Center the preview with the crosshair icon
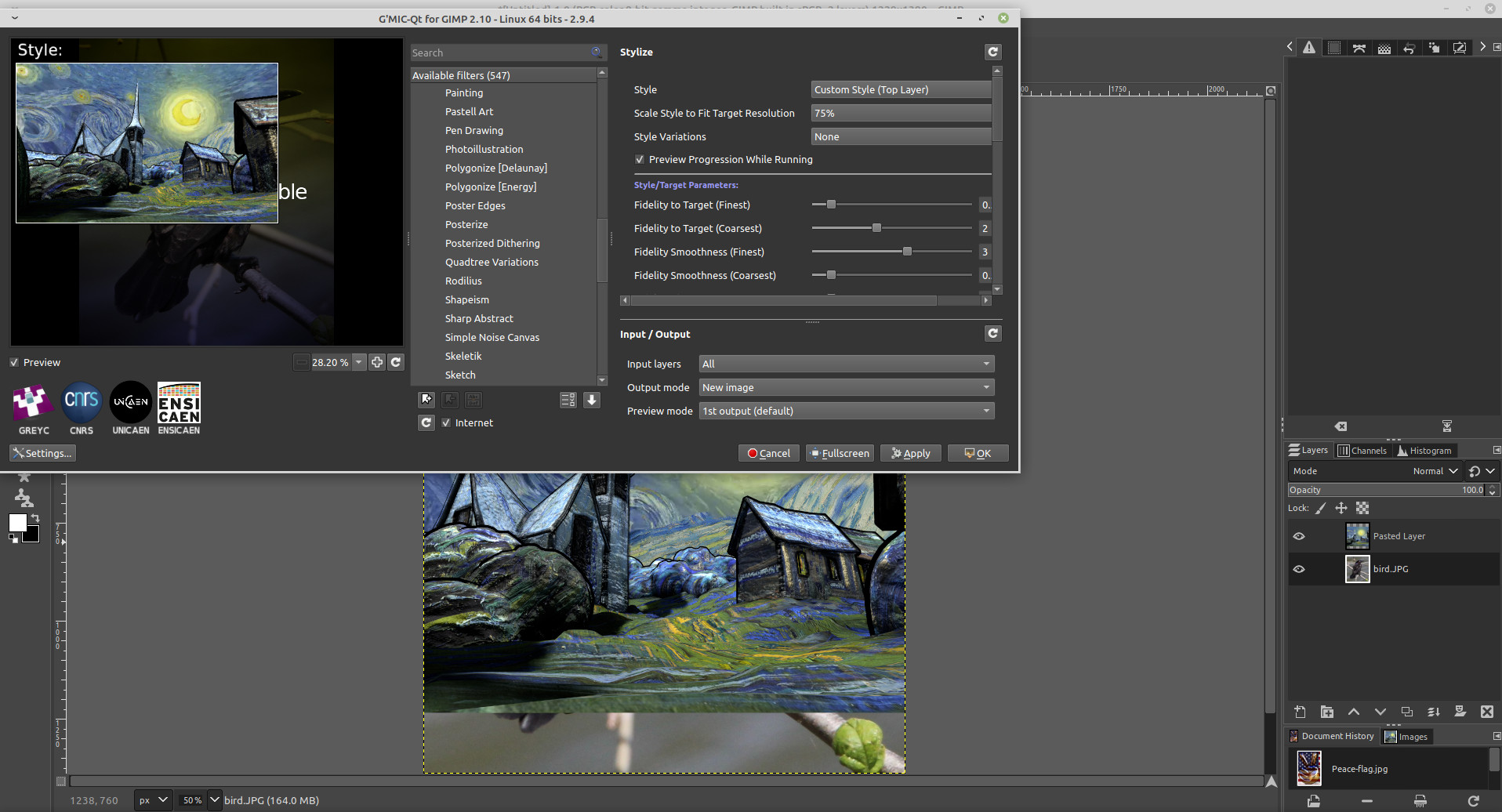The image size is (1502, 812). click(x=377, y=362)
